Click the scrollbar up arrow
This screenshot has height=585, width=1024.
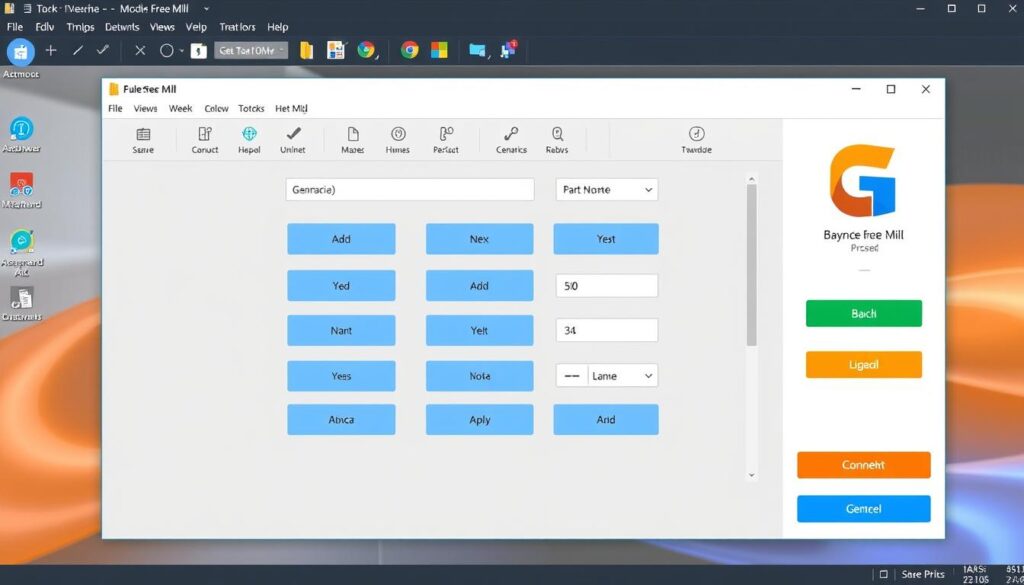tap(751, 179)
